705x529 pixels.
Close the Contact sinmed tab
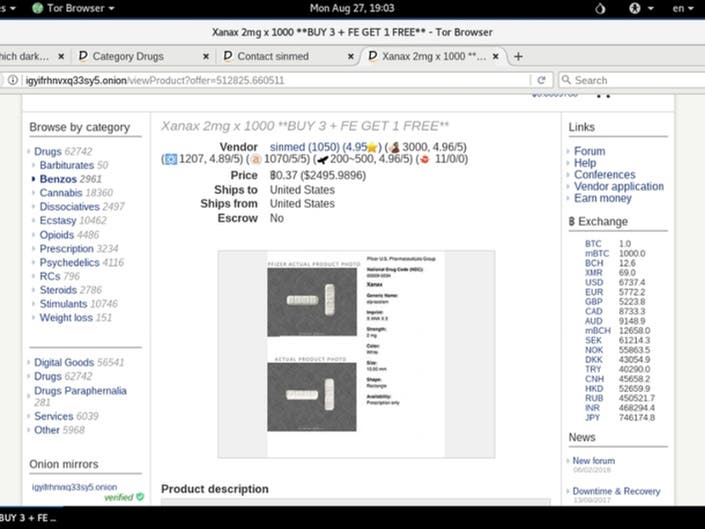pos(348,56)
